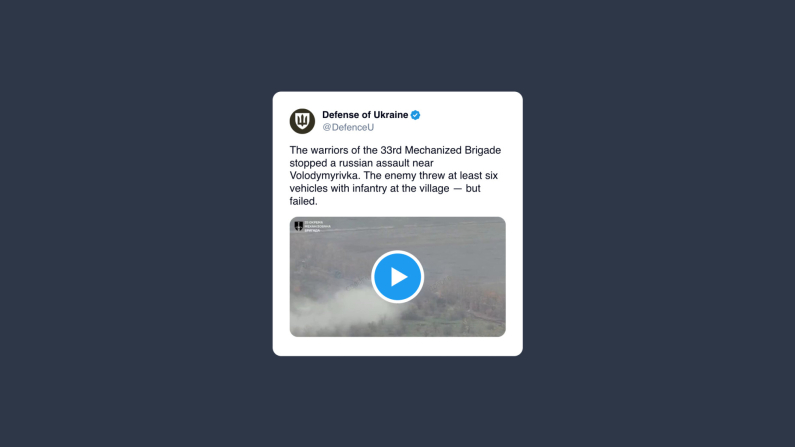Click white card space below the video

click(398, 346)
